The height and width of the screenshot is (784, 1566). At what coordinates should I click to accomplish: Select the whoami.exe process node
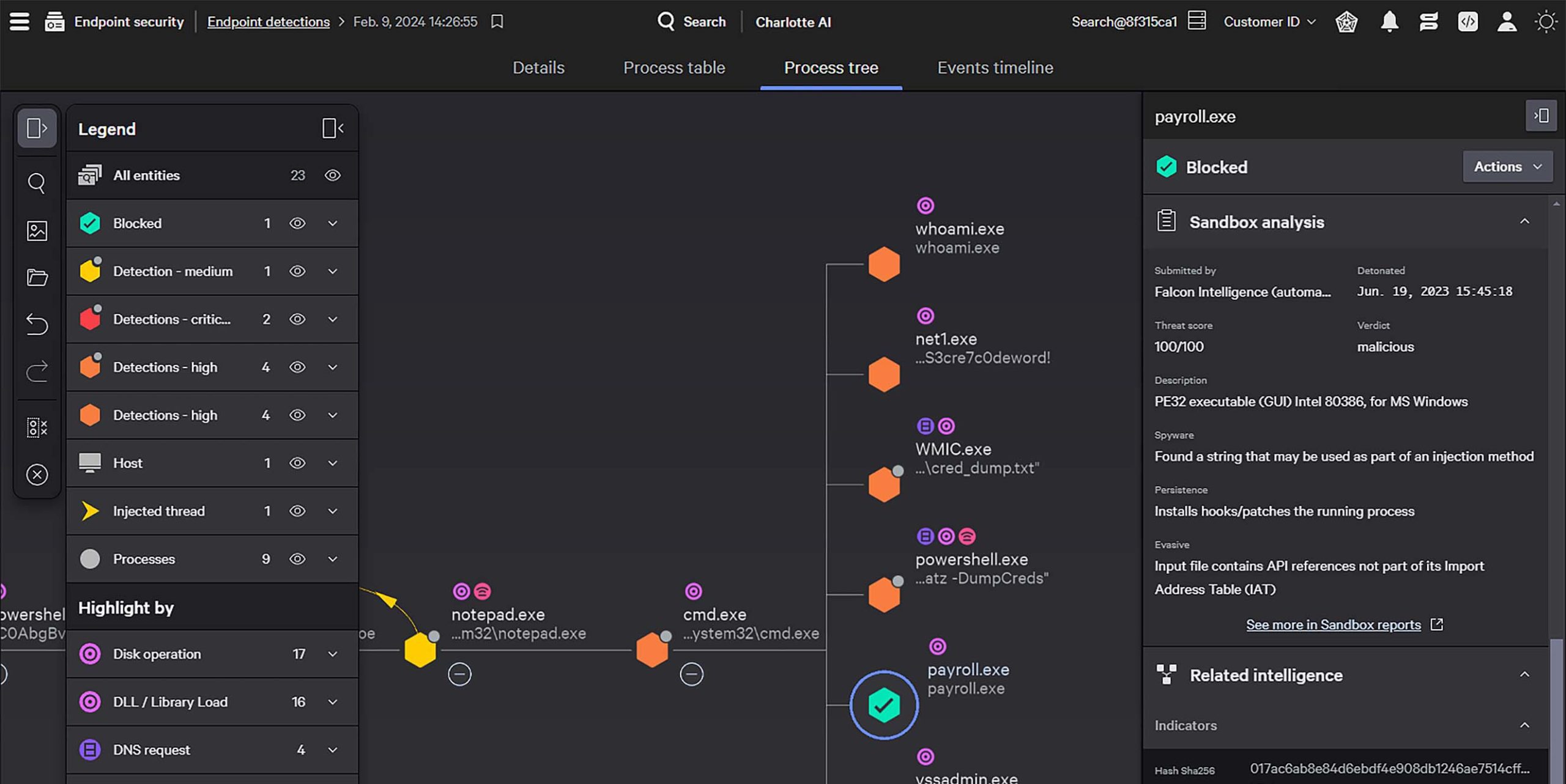click(884, 264)
